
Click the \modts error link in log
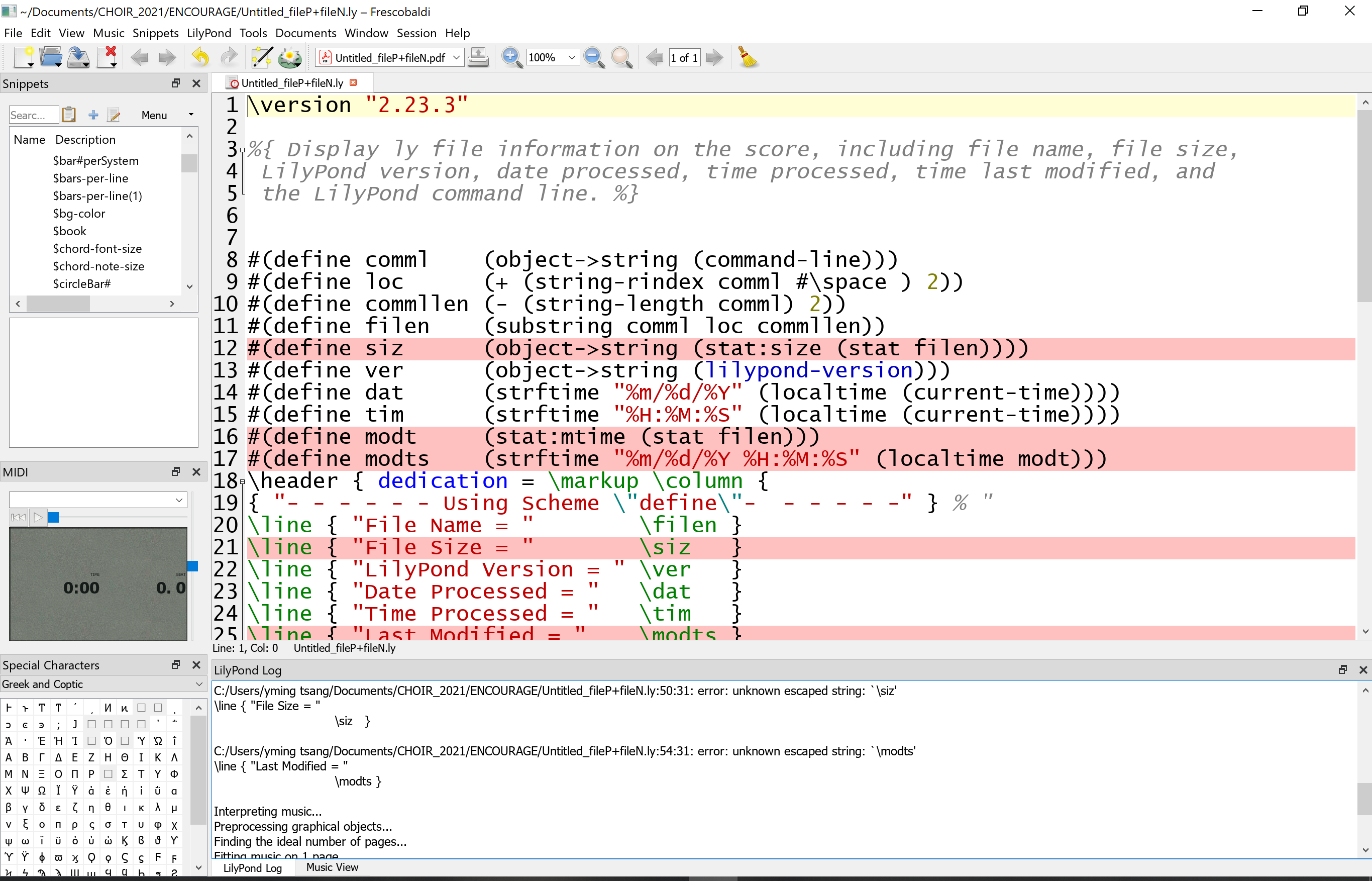pyautogui.click(x=565, y=751)
